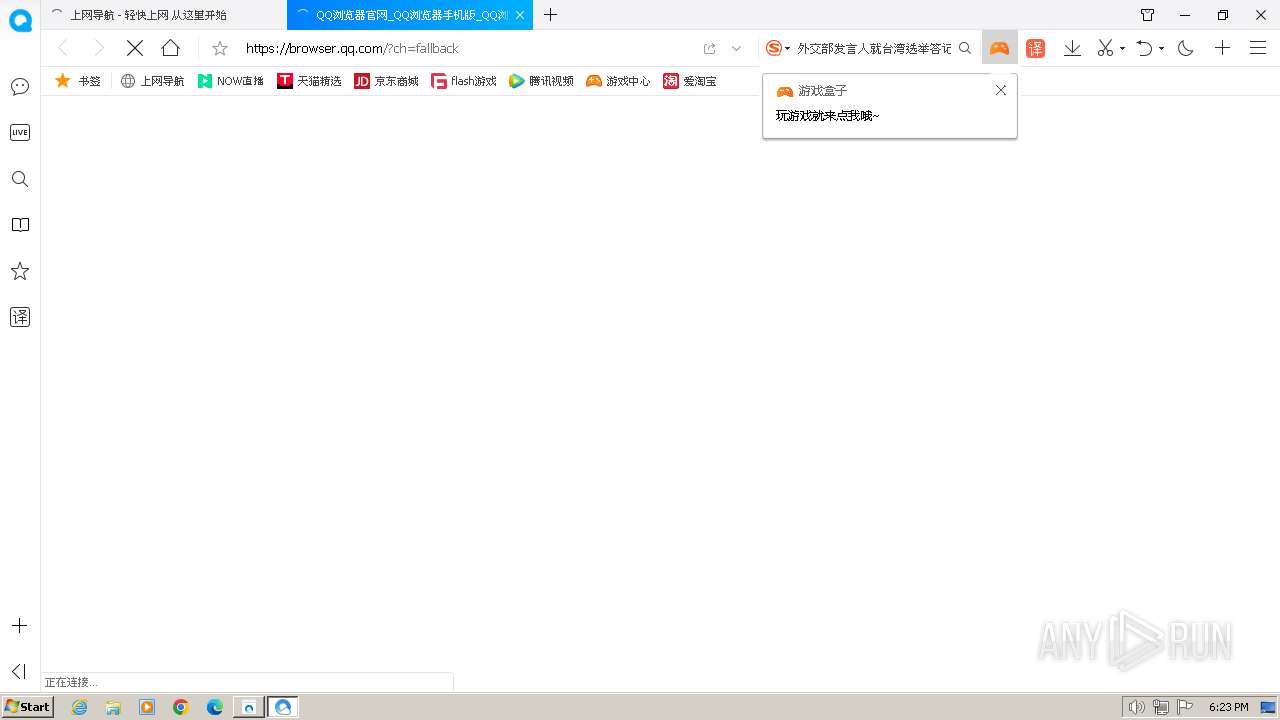Click the undo closed tab icon
Image resolution: width=1280 pixels, height=720 pixels.
[1145, 48]
